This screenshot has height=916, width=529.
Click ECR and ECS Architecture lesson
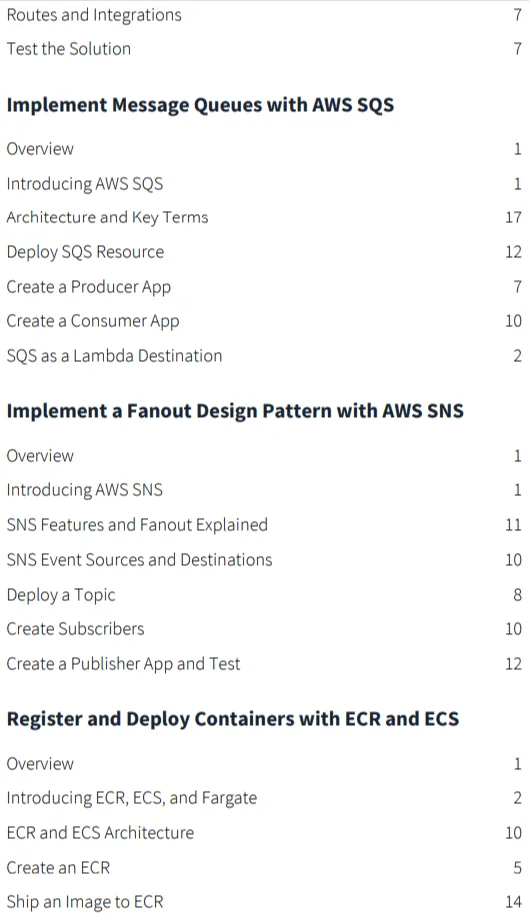[x=100, y=832]
